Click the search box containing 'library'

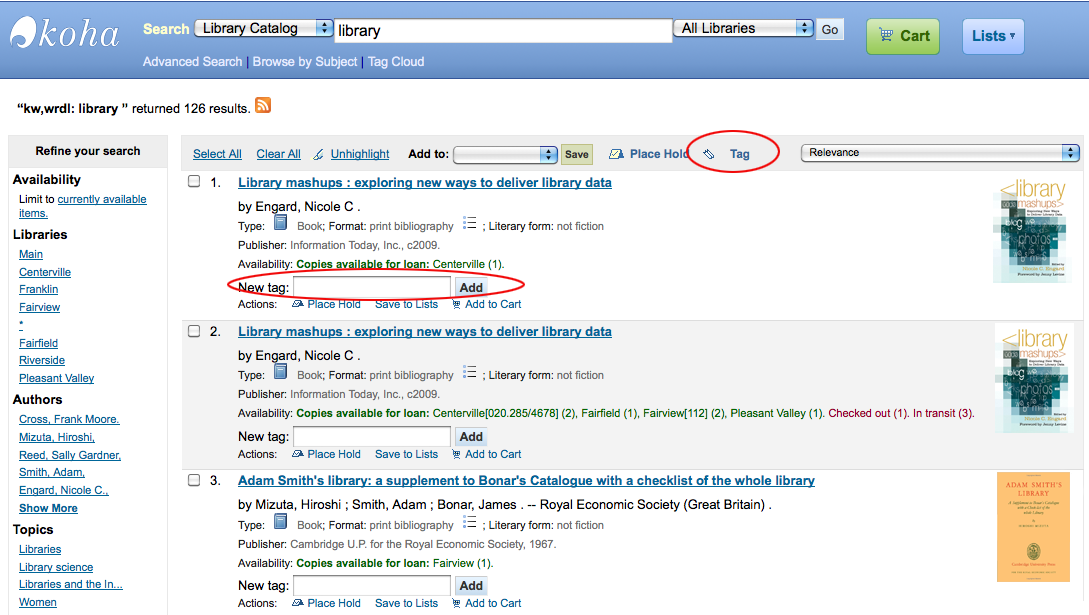pos(503,31)
